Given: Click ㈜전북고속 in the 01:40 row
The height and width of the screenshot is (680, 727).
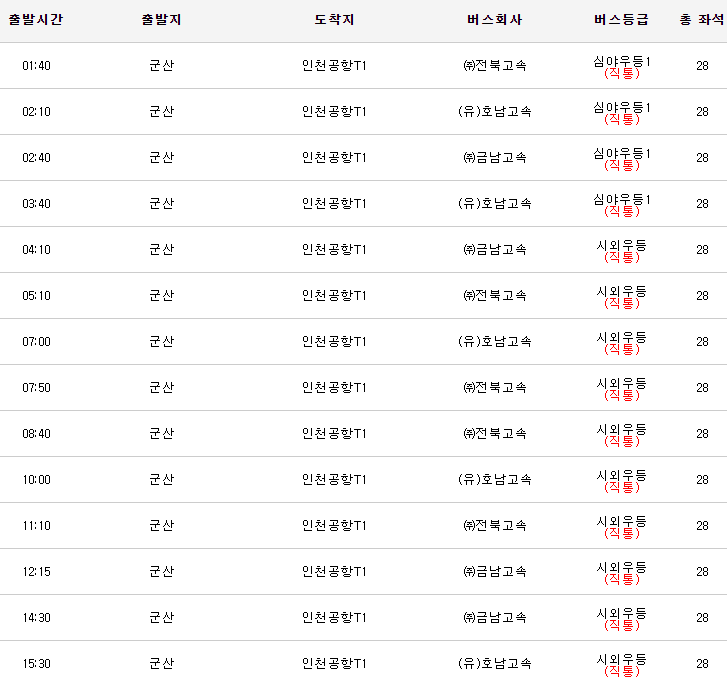Looking at the screenshot, I should [495, 65].
